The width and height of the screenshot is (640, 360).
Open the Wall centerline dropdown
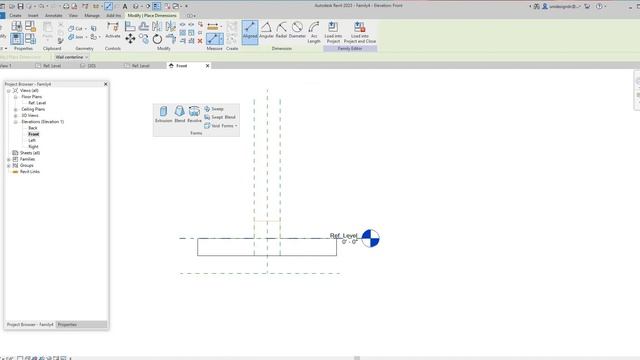[x=71, y=57]
